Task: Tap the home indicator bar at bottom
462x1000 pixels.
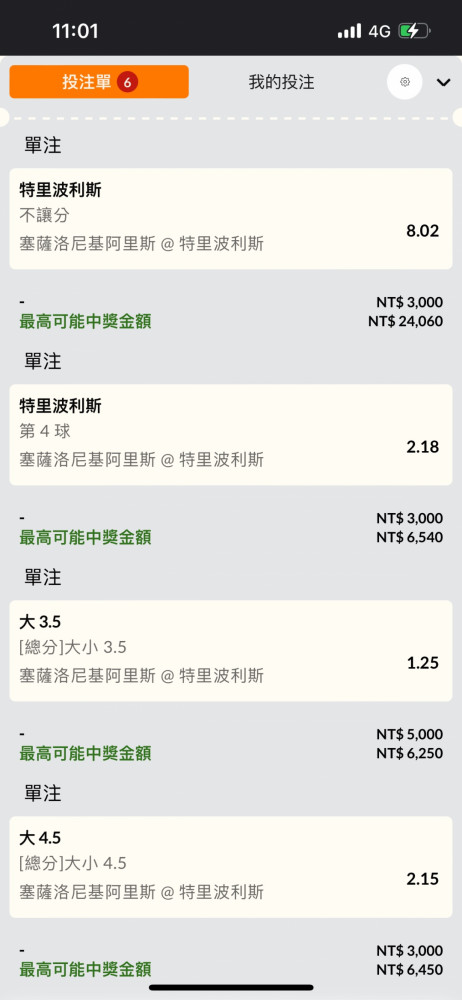Action: pyautogui.click(x=231, y=987)
